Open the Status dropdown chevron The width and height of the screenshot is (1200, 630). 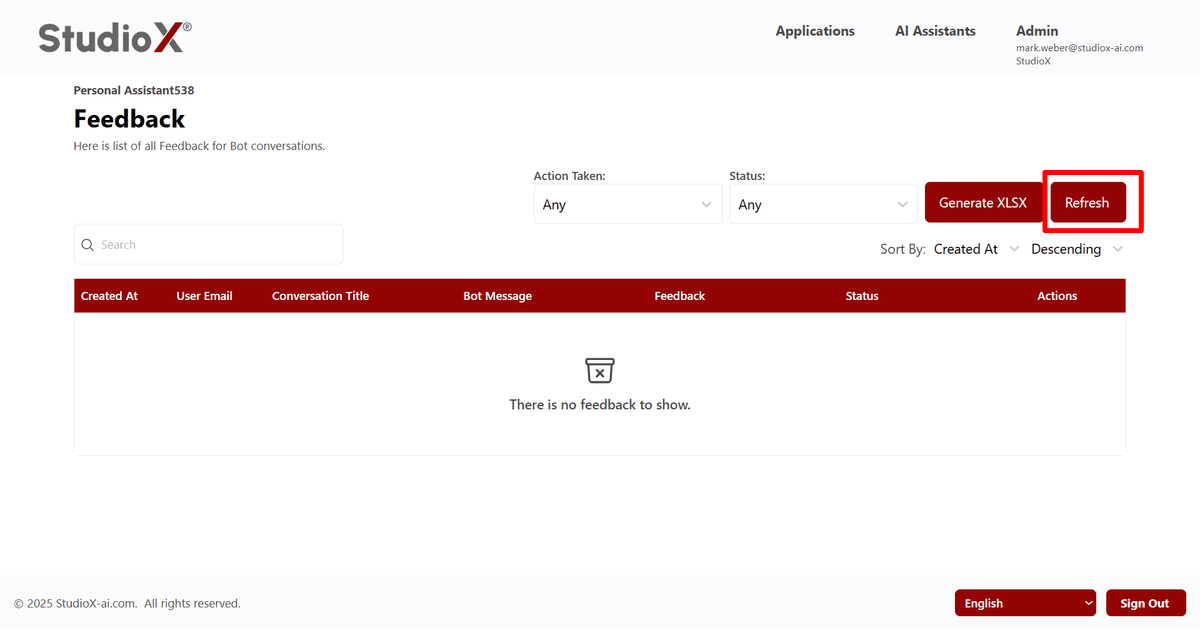(x=905, y=203)
